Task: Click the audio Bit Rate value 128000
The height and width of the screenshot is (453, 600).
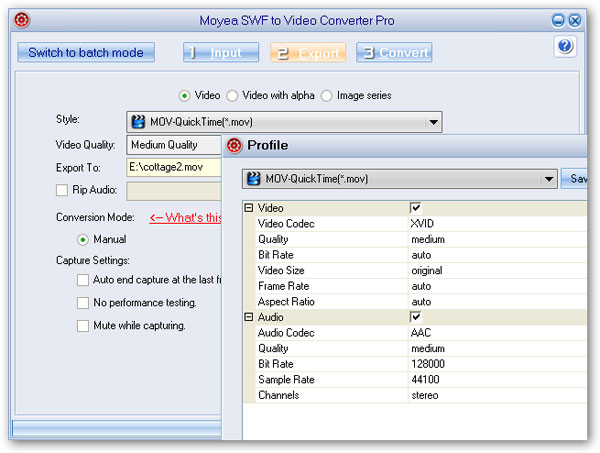Action: click(x=428, y=364)
